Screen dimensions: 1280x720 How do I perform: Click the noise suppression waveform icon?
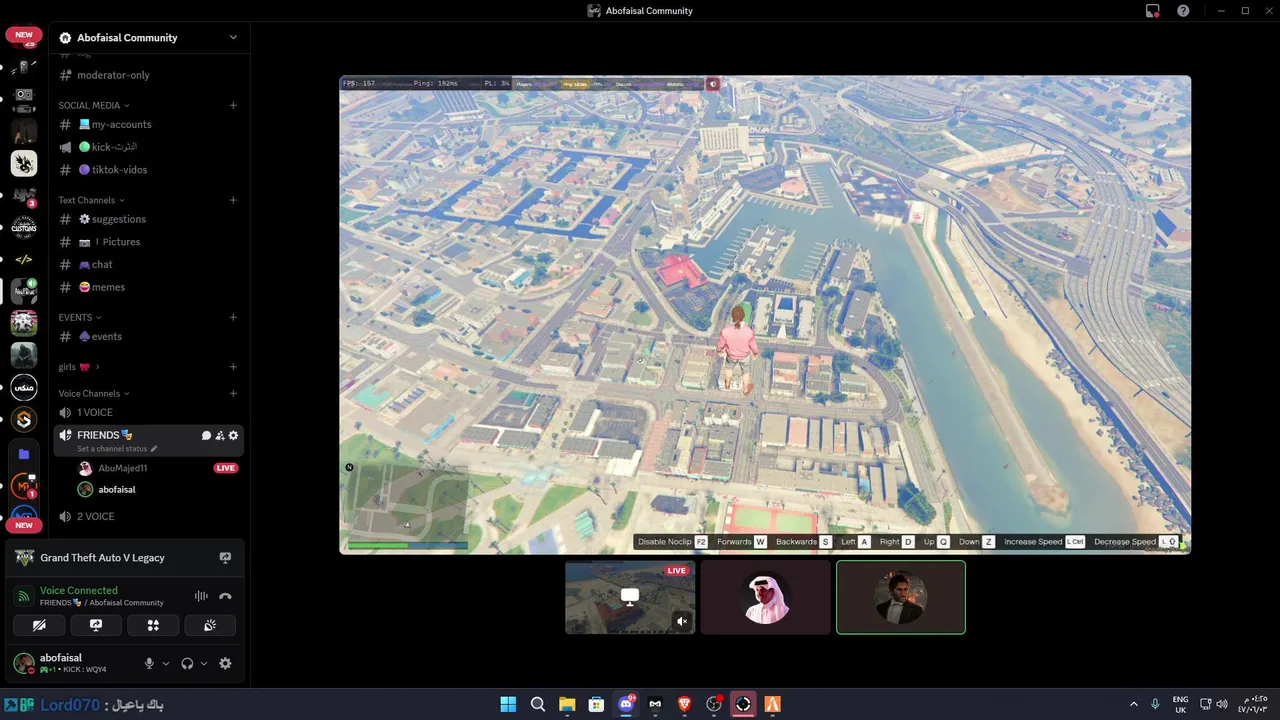[201, 596]
